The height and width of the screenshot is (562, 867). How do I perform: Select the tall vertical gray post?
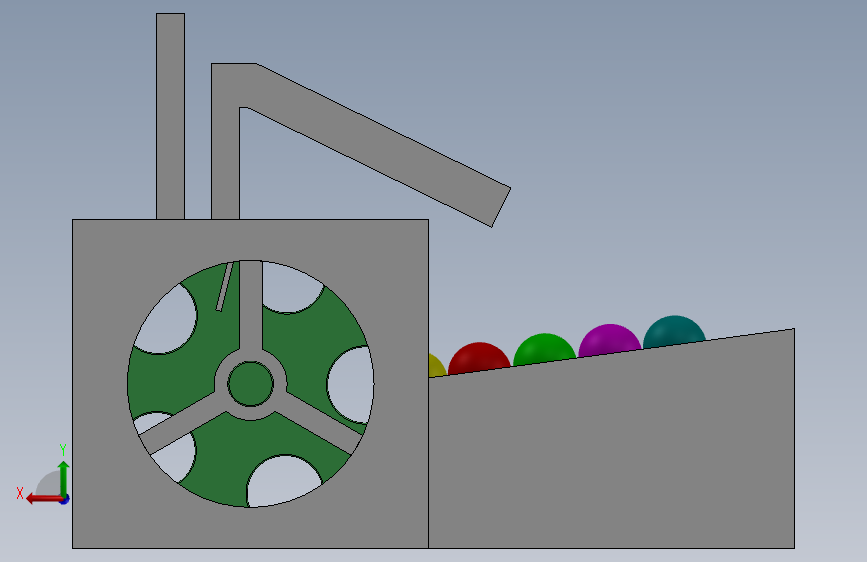coord(170,116)
